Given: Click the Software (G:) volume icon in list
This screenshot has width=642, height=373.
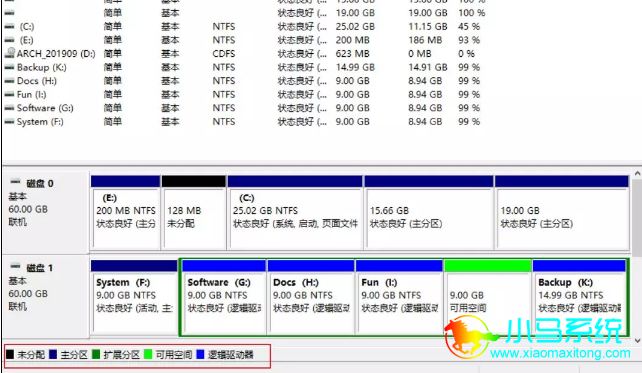Looking at the screenshot, I should (9, 108).
